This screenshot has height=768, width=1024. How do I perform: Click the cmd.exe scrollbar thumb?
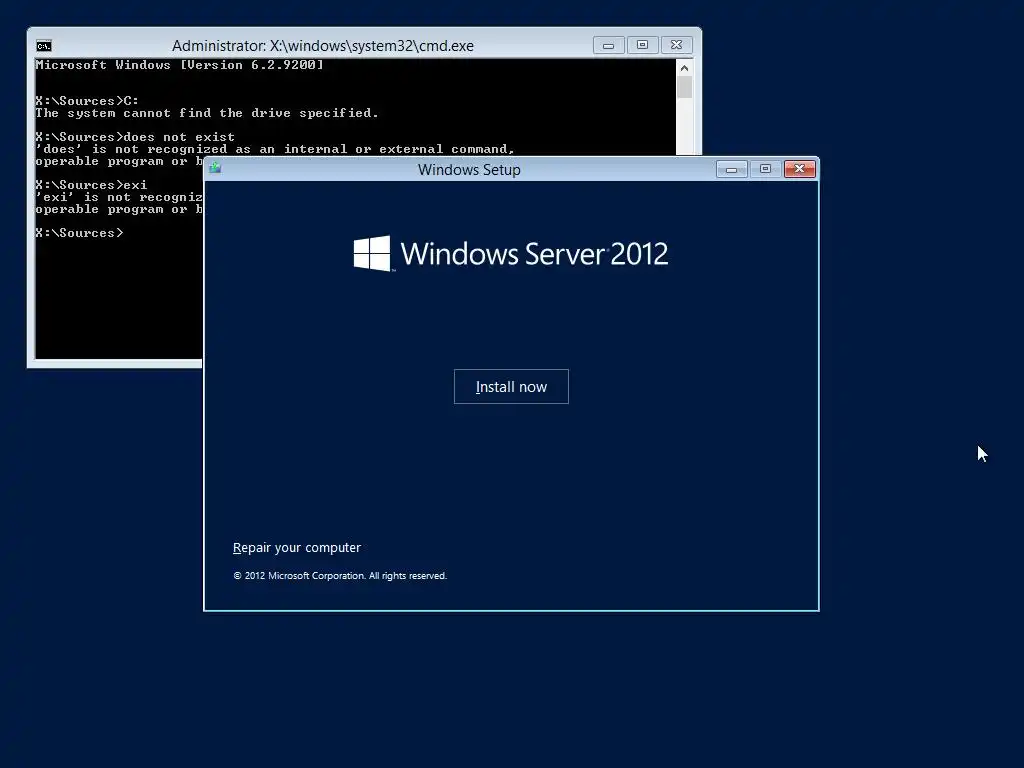pos(684,88)
